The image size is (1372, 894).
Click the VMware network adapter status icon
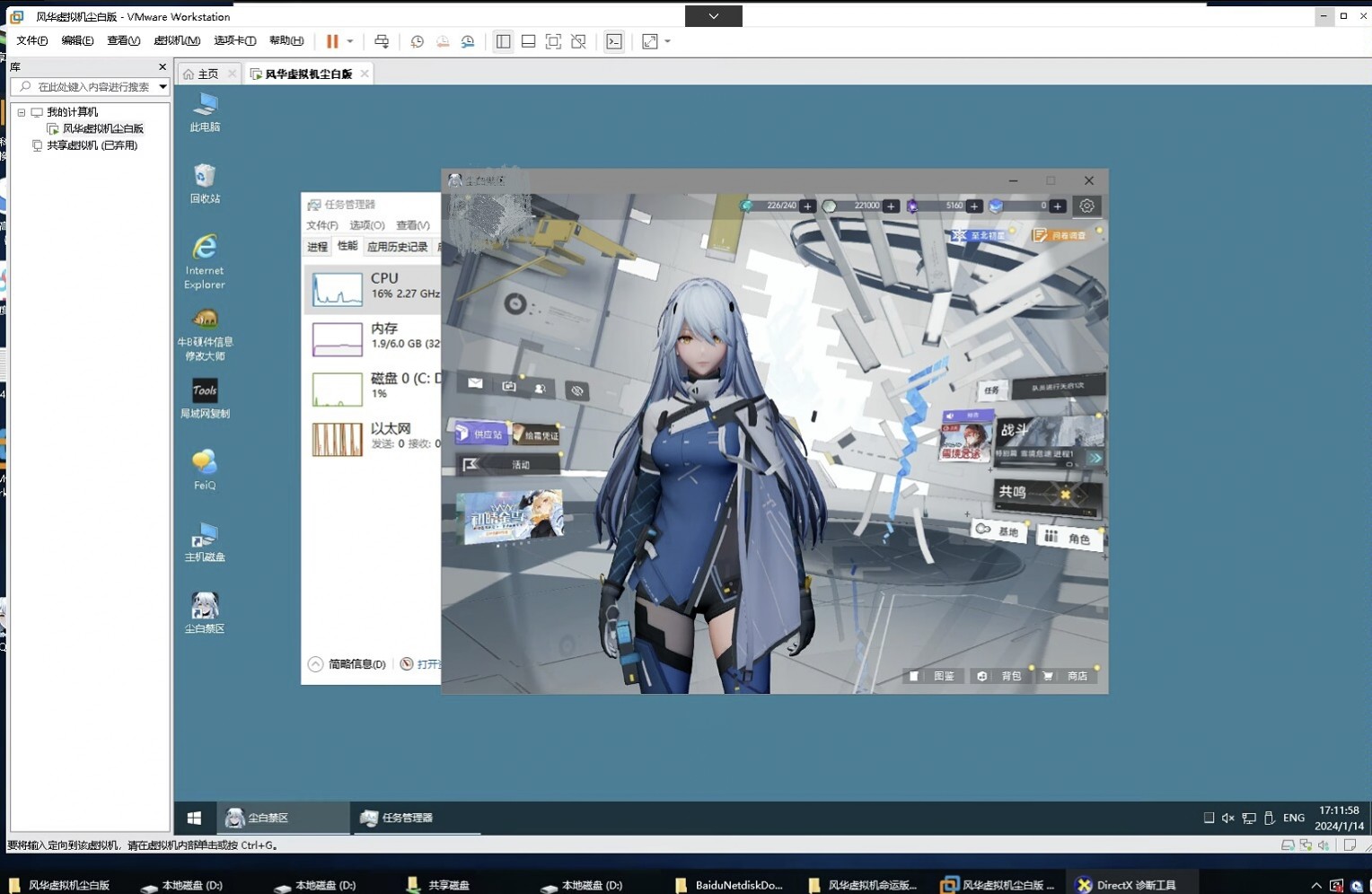[x=1306, y=845]
